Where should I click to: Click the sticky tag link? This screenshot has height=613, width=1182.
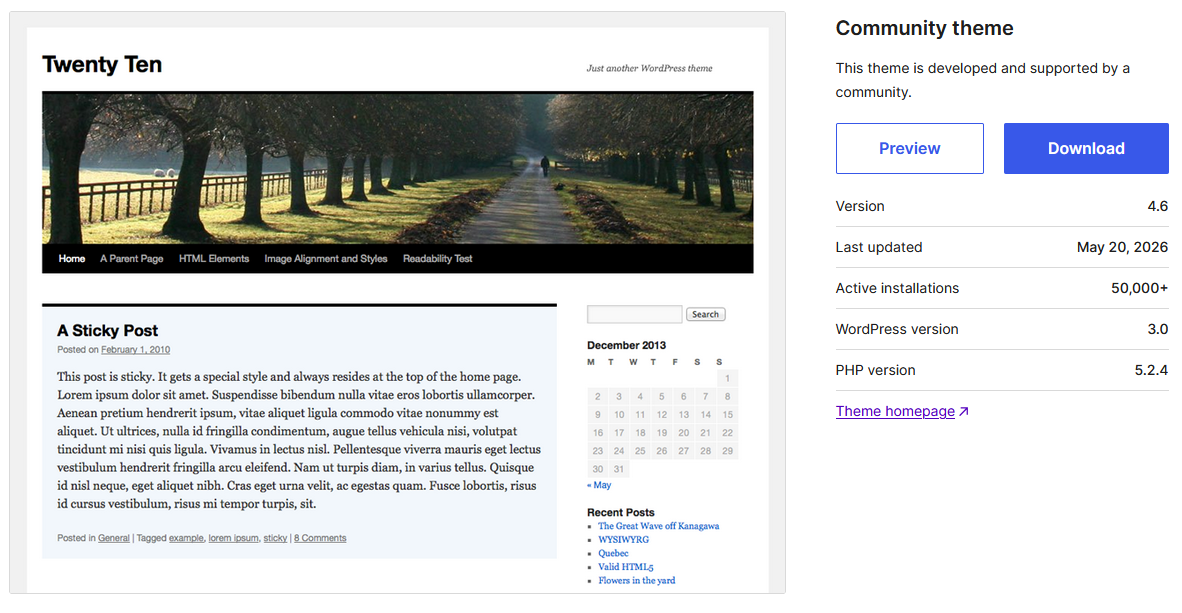tap(275, 538)
